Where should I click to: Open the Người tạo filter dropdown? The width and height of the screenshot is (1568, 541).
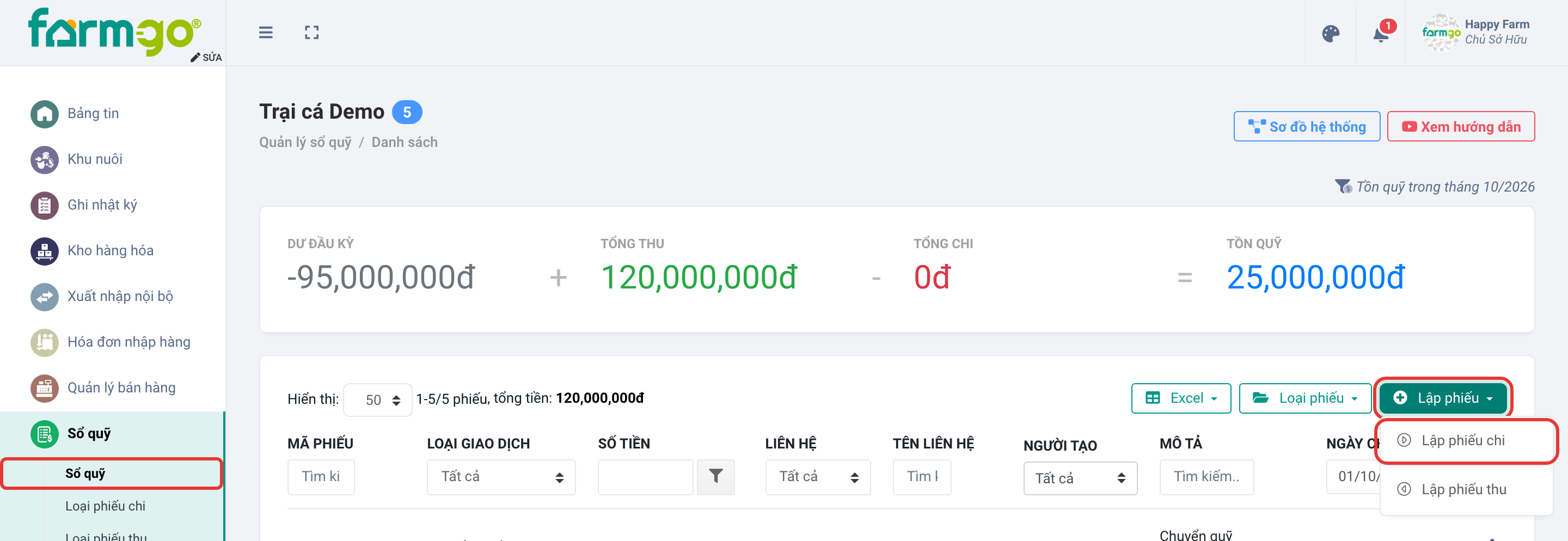coord(1080,478)
